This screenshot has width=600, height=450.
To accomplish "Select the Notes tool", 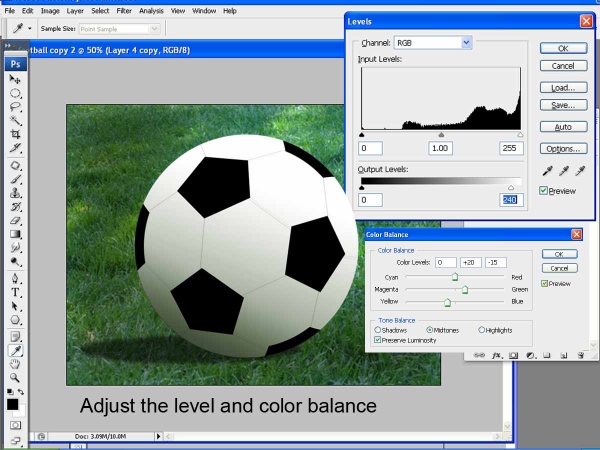I will tap(15, 337).
